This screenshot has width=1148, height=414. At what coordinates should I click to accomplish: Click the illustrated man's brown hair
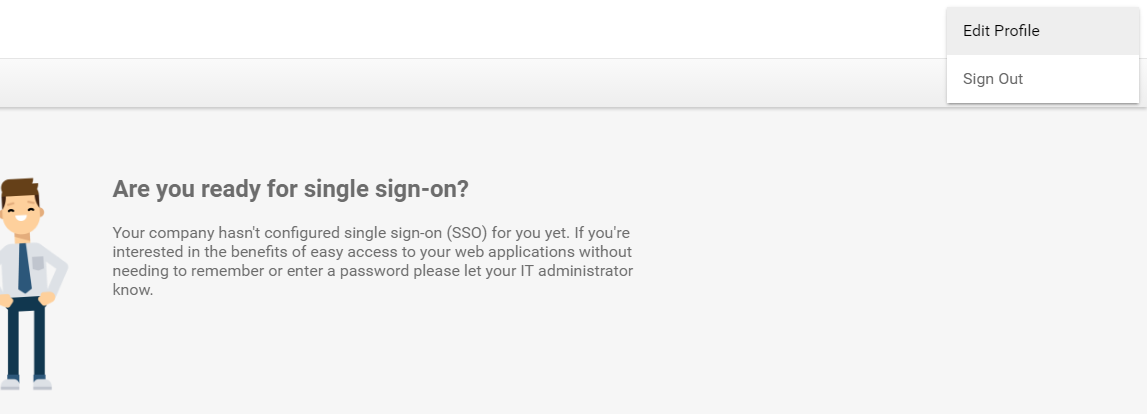(x=19, y=188)
